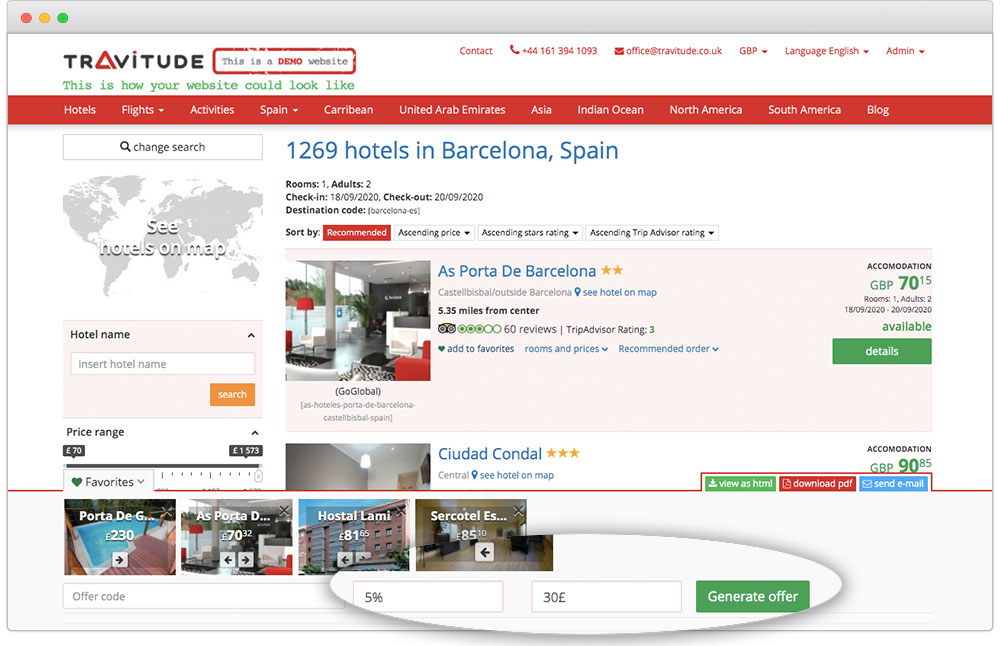Open the Flights menu in navigation bar
Screen dimensions: 1000x646
[142, 110]
